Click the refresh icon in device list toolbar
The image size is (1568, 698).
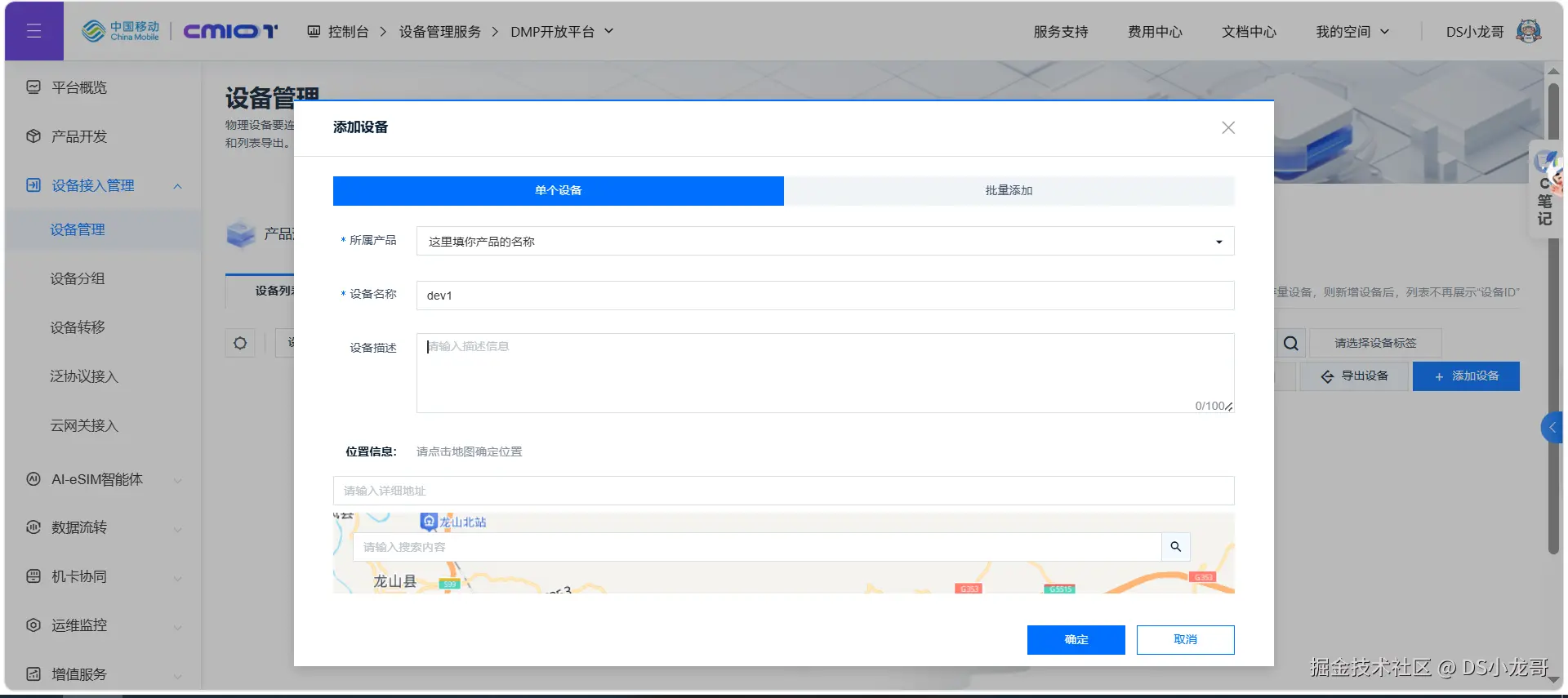tap(240, 343)
